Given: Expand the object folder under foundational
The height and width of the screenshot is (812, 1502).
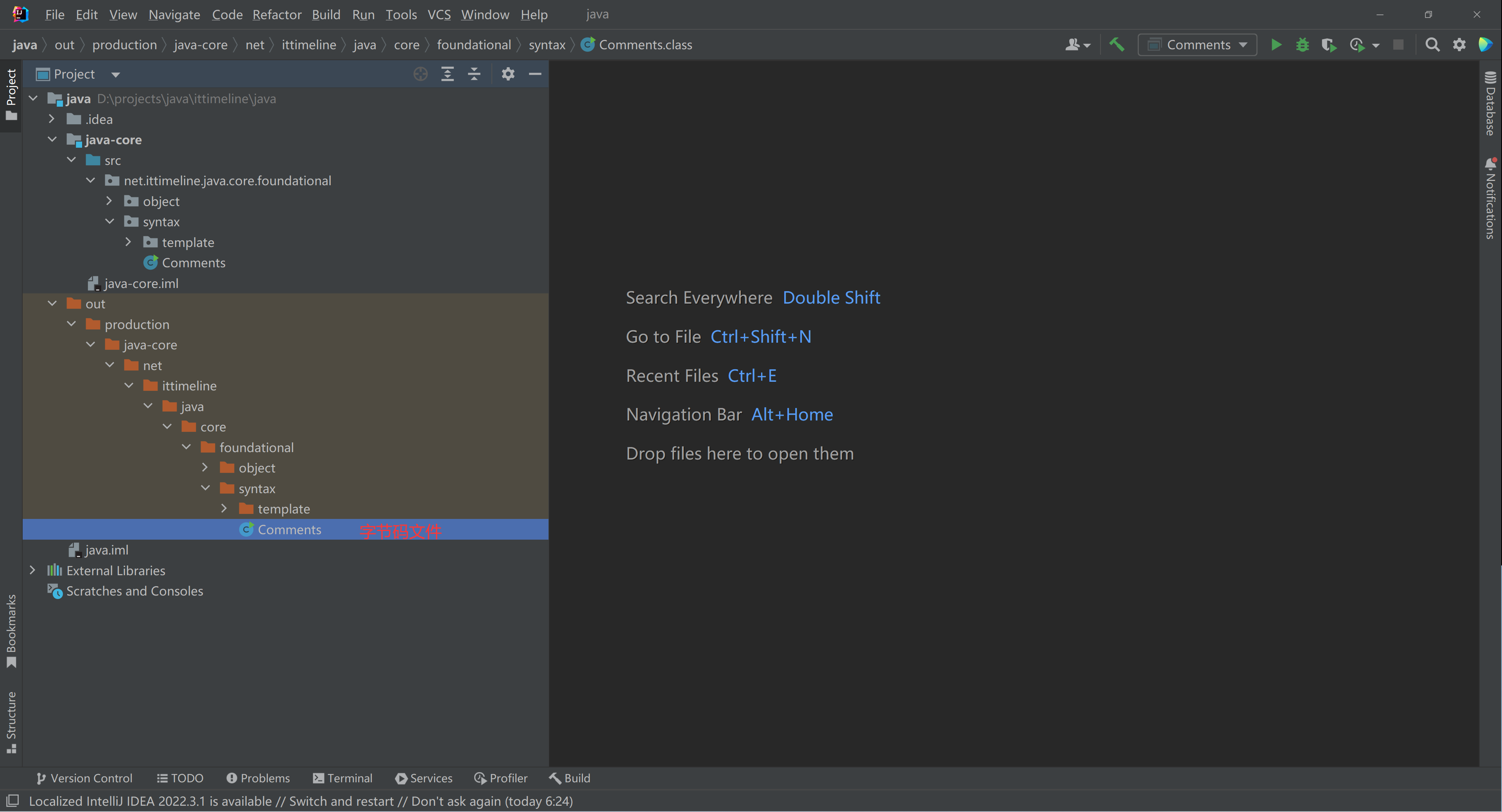Looking at the screenshot, I should (x=204, y=467).
